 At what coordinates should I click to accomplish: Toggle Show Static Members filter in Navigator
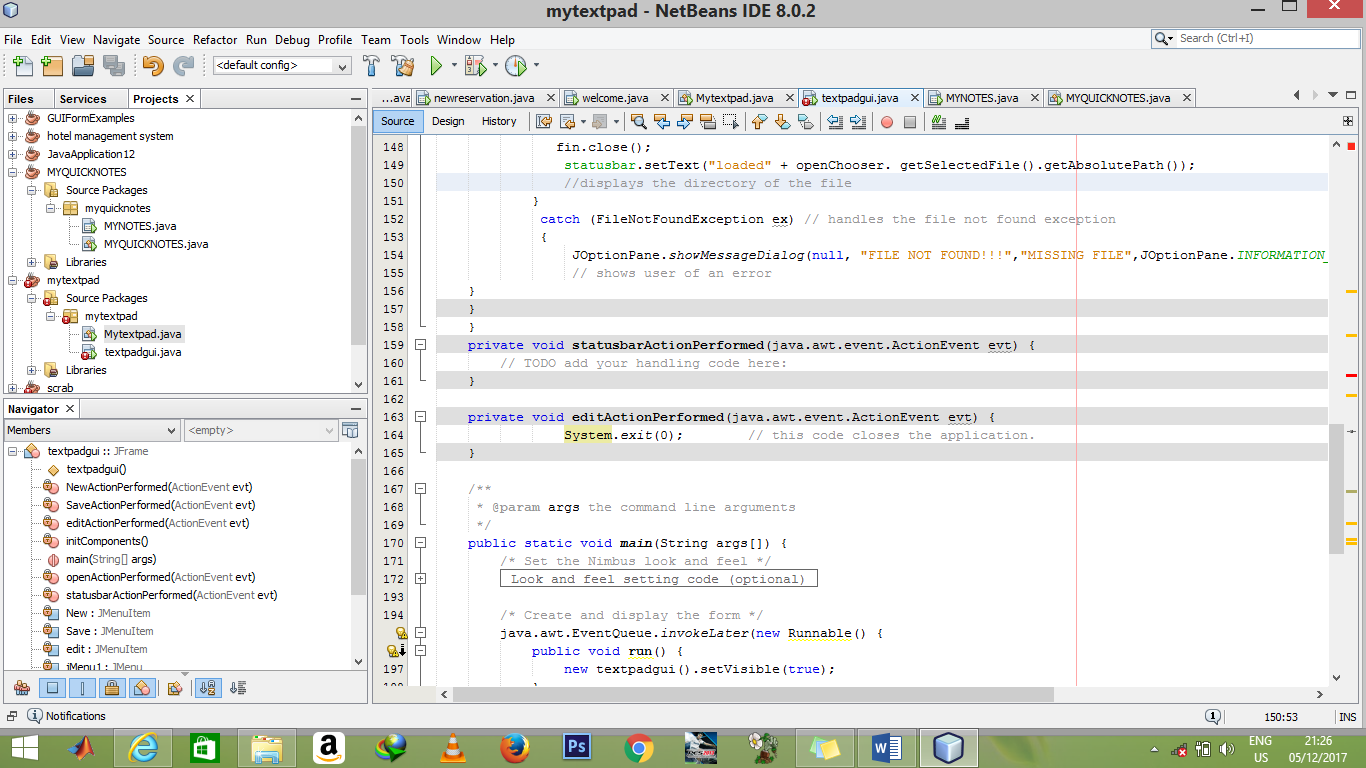tap(83, 688)
